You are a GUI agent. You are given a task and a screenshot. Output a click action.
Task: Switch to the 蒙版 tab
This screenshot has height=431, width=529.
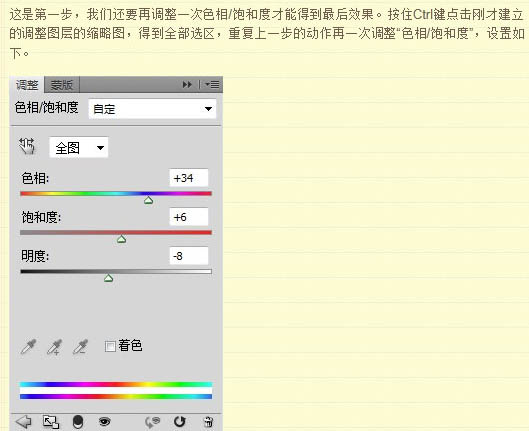coord(62,84)
